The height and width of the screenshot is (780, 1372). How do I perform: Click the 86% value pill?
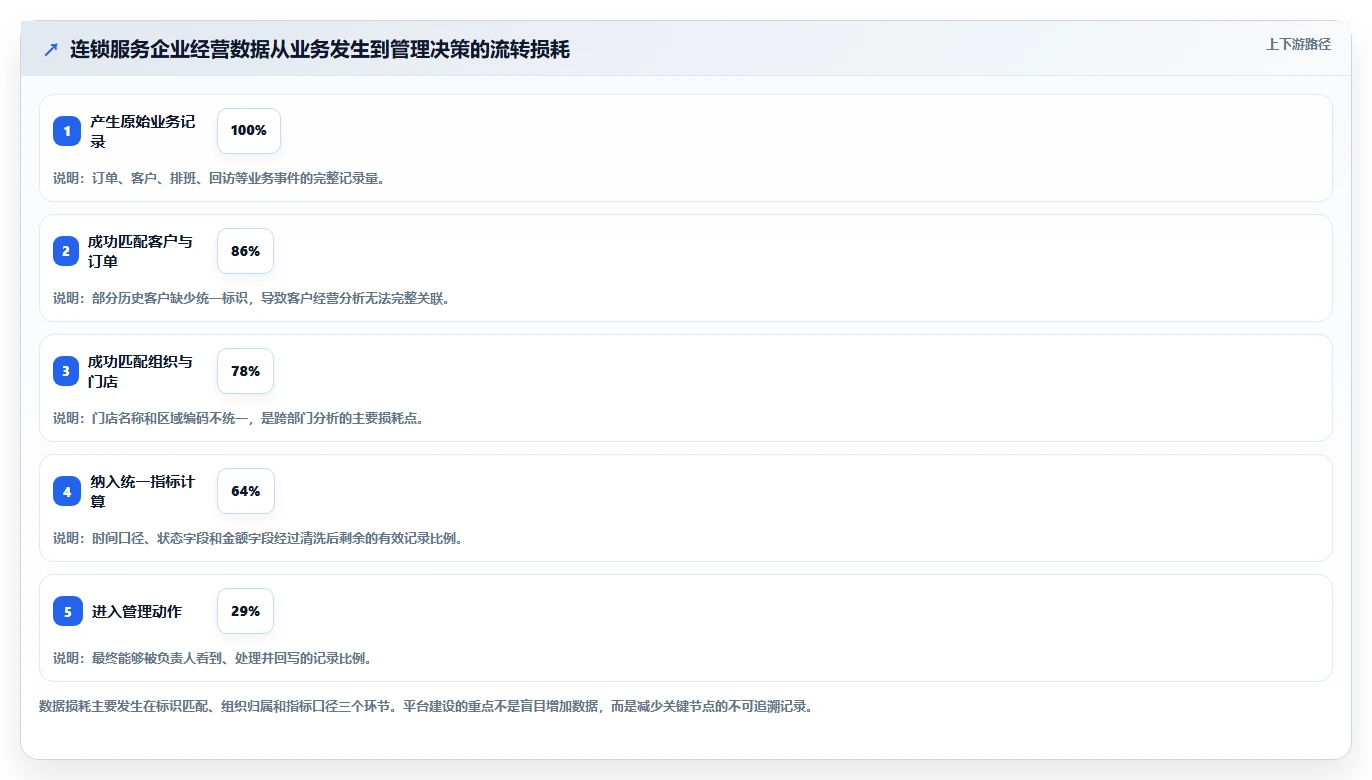click(x=245, y=251)
